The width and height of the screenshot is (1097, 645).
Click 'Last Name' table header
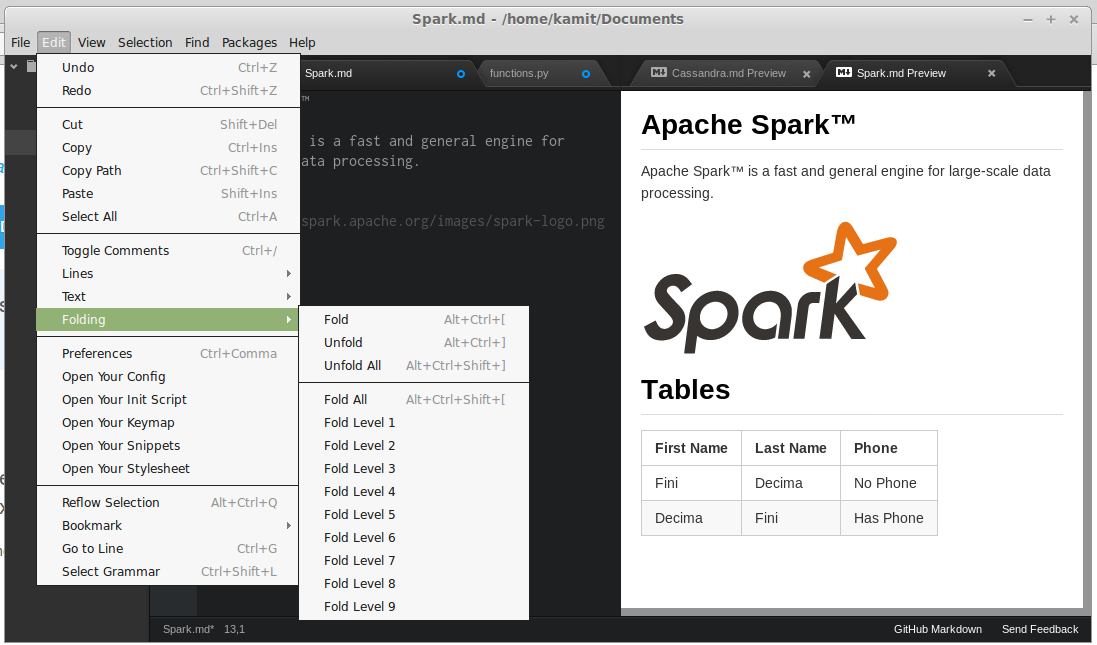point(791,448)
